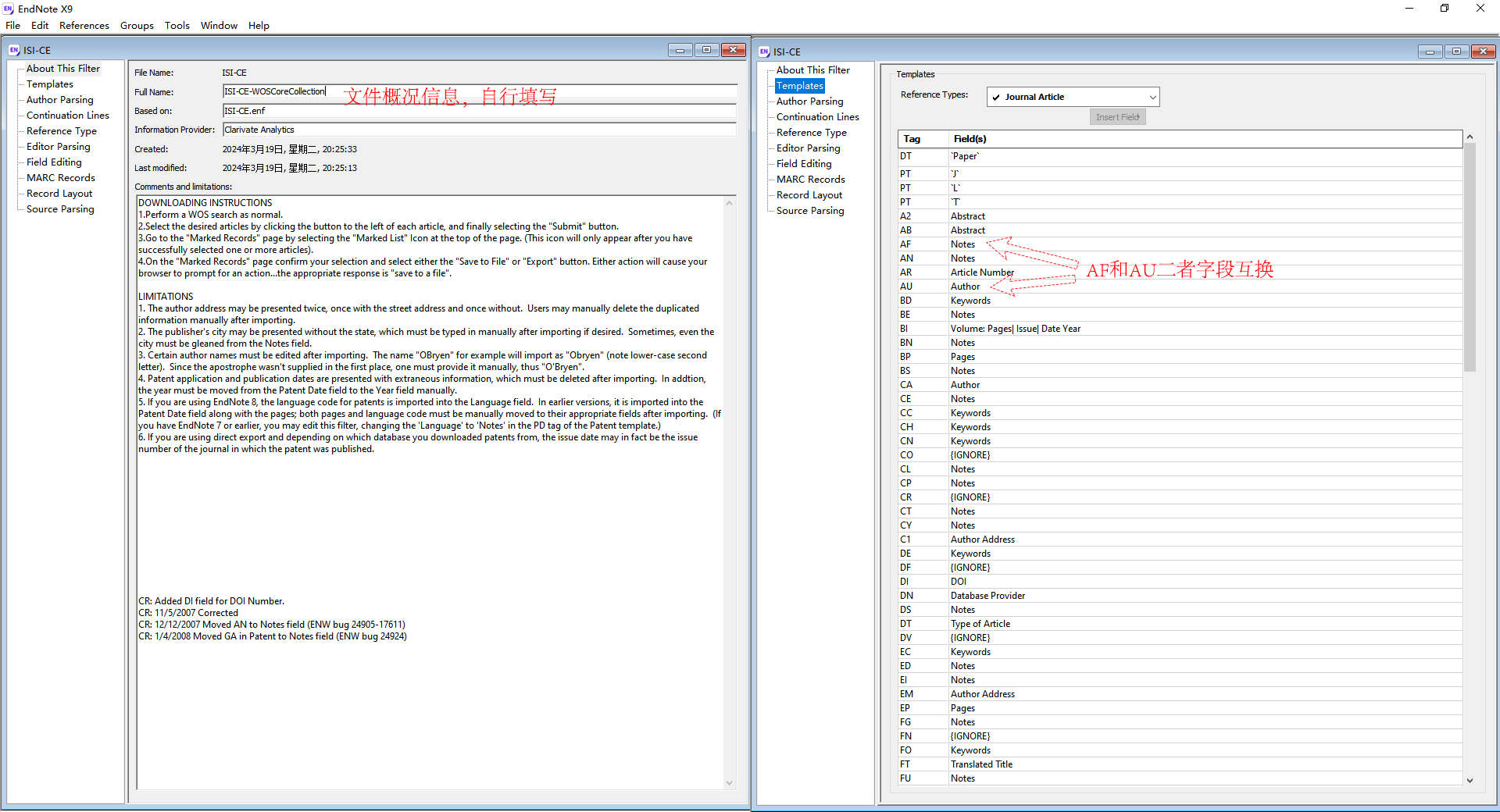This screenshot has width=1500, height=812.
Task: Select Record Layout in left window
Action: pyautogui.click(x=59, y=194)
